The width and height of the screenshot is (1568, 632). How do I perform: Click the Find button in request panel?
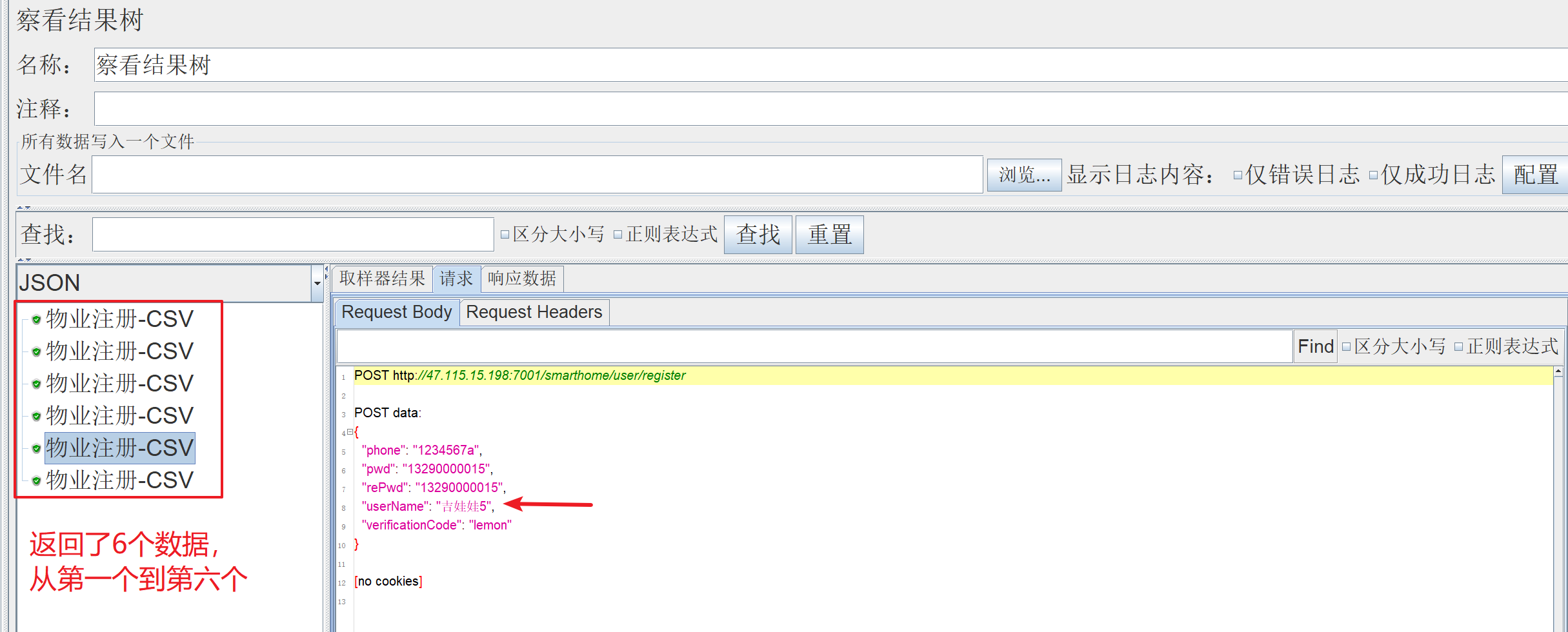[x=1316, y=347]
